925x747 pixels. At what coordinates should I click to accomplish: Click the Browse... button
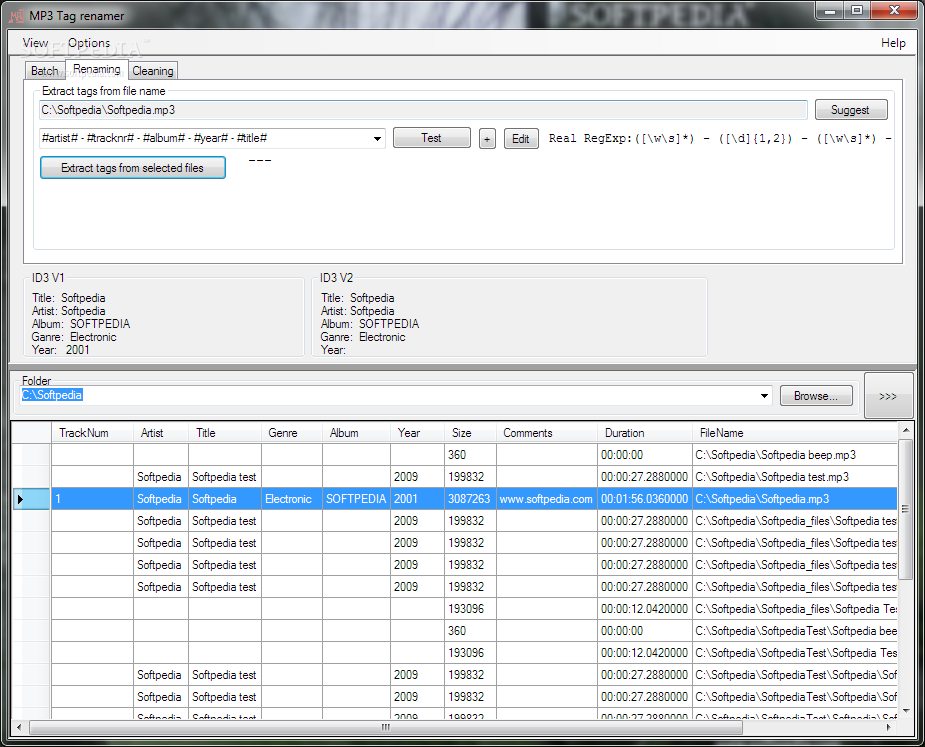(816, 396)
